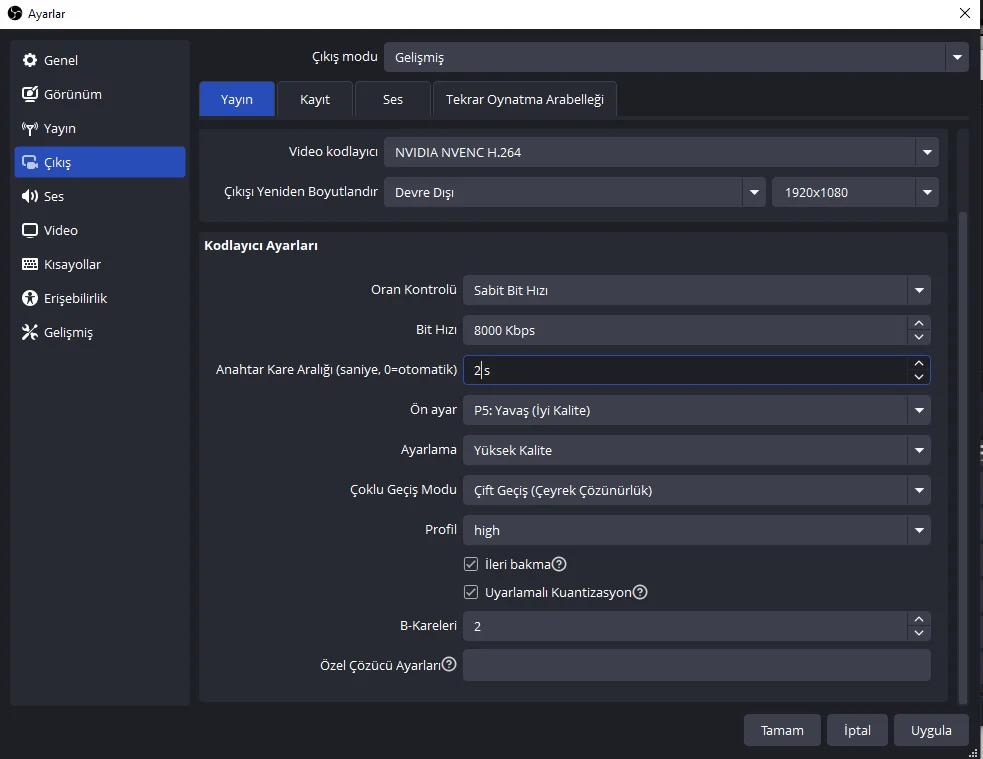This screenshot has height=759, width=983.
Task: Click the Özel Çözücü Ayarları text field
Action: click(x=697, y=665)
